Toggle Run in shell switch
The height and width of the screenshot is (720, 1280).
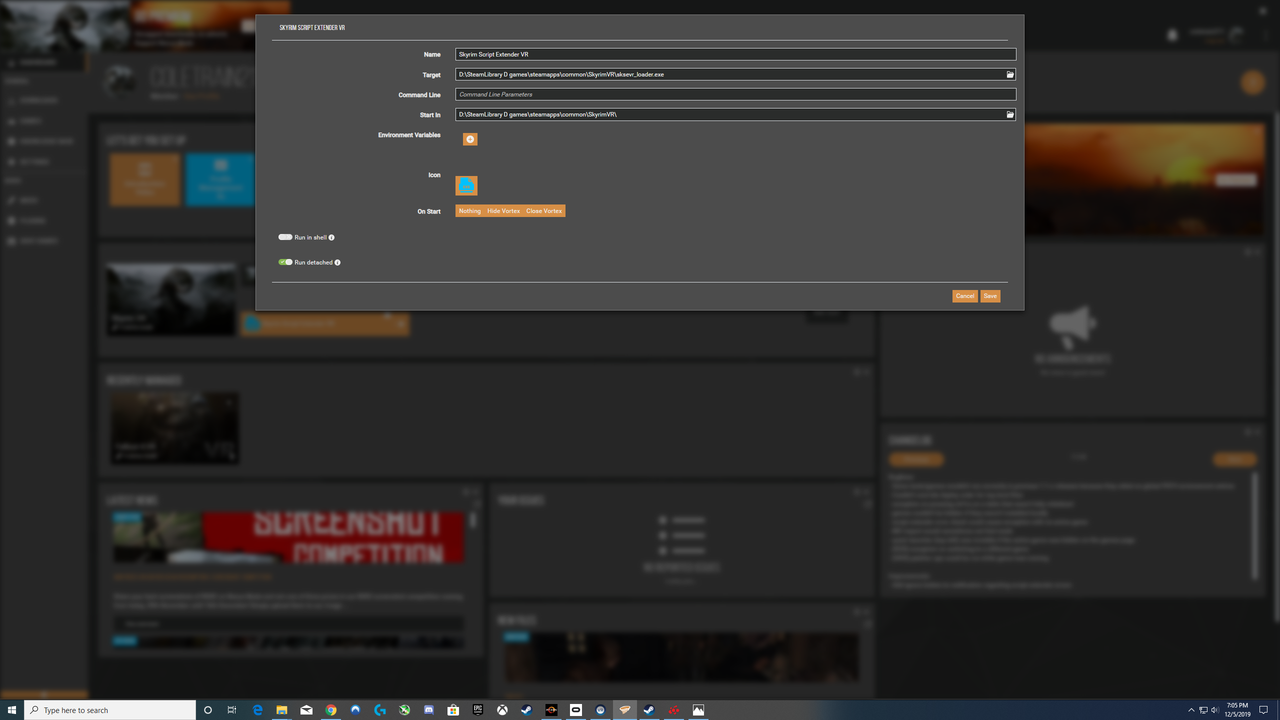(x=285, y=238)
